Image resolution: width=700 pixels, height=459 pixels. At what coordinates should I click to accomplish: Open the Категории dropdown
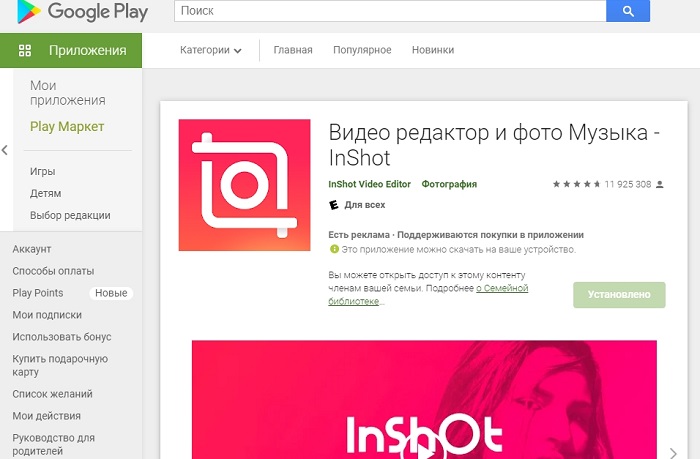tap(210, 50)
